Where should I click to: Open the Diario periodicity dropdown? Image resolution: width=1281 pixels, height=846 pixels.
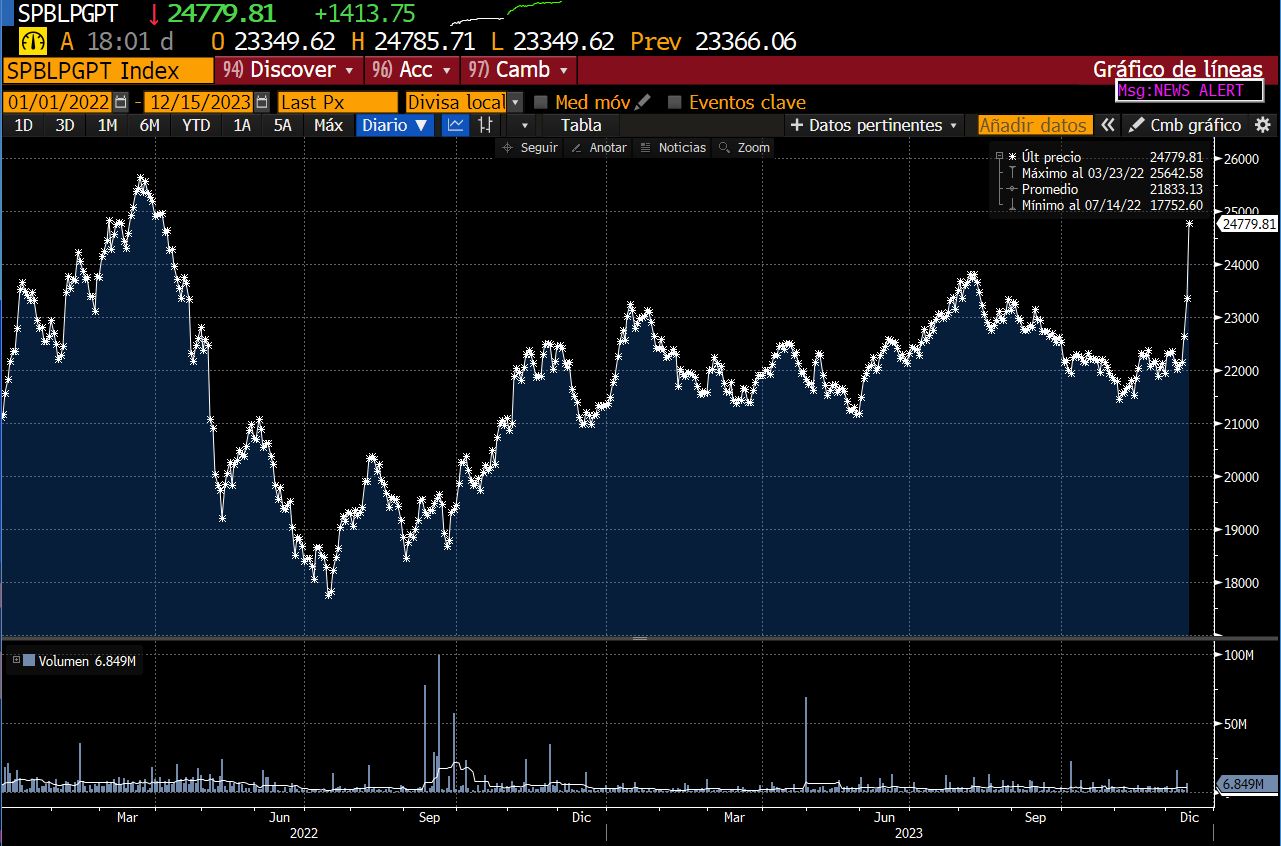(395, 125)
